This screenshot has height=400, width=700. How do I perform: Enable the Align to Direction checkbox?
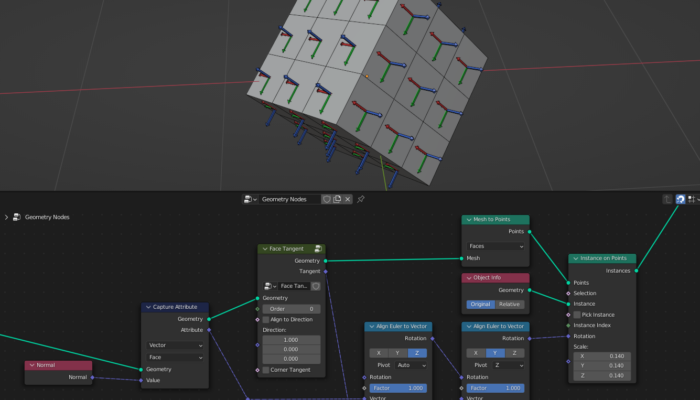click(267, 319)
